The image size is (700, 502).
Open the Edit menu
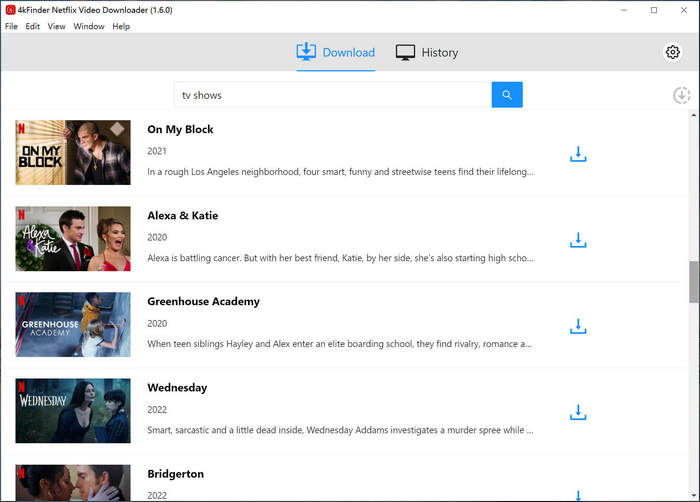pos(33,26)
